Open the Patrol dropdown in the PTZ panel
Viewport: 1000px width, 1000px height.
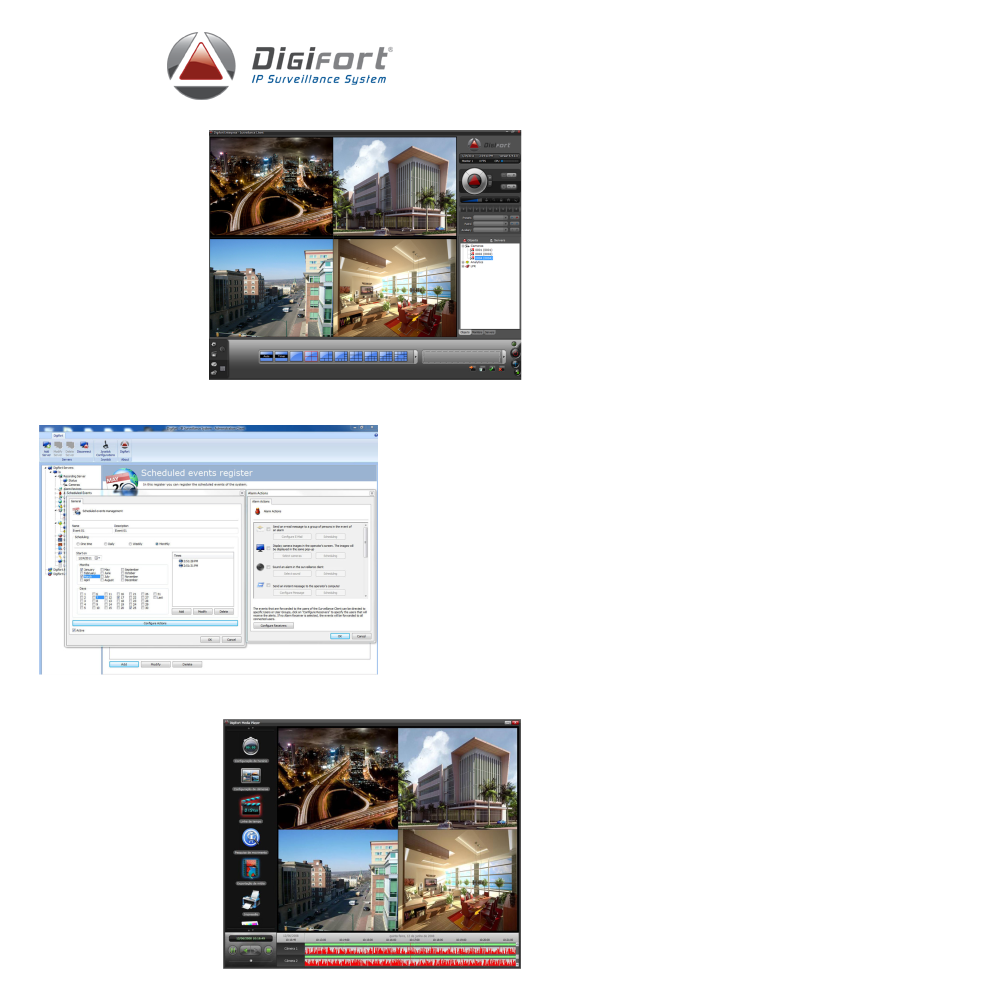pos(490,223)
